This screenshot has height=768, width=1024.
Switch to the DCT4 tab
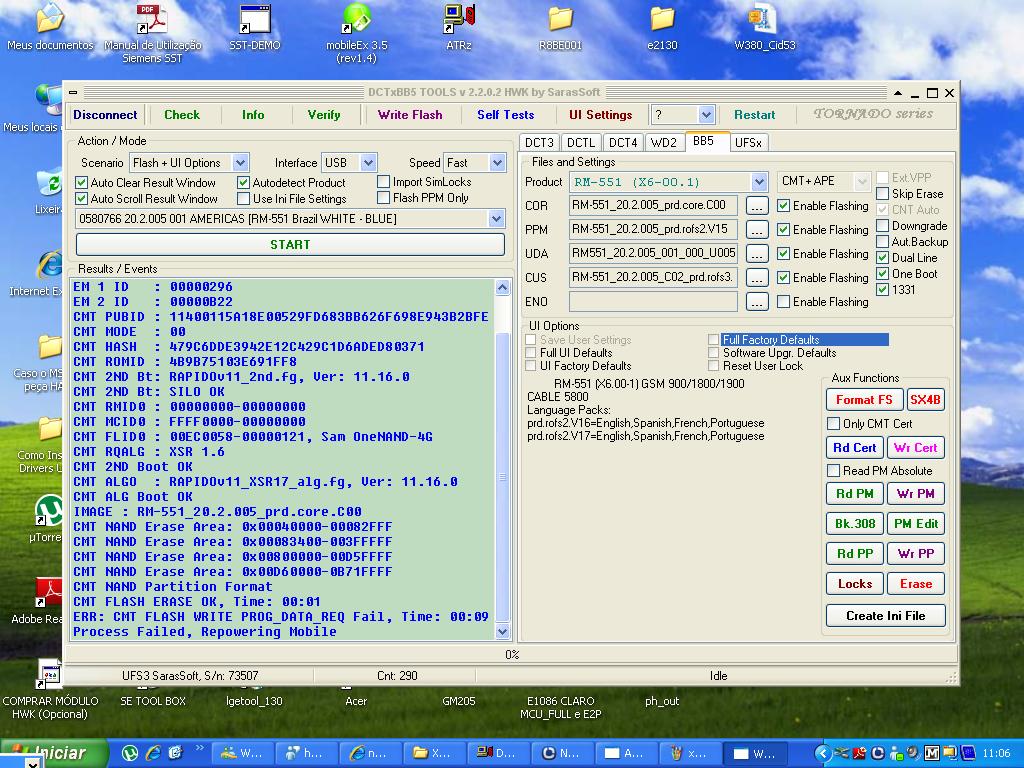tap(622, 142)
